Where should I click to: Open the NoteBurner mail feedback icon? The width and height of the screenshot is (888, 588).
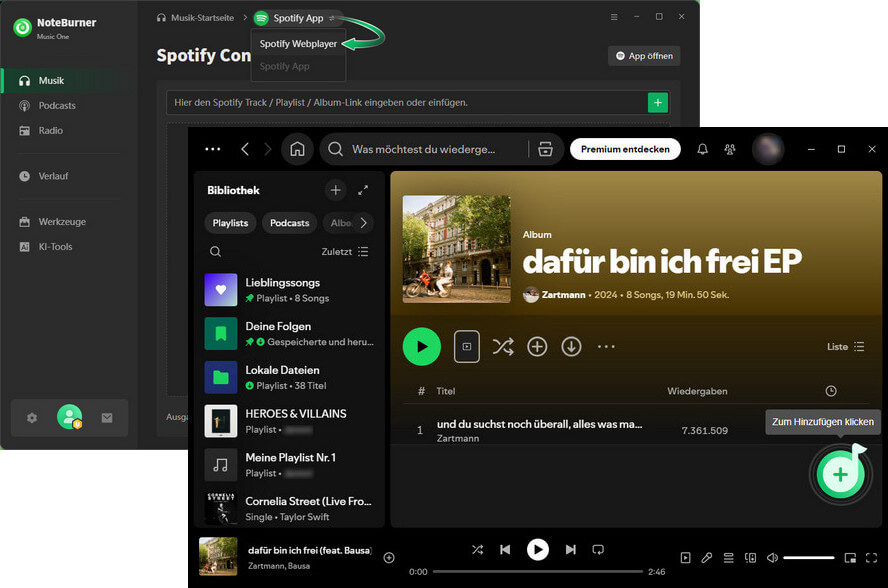click(107, 418)
